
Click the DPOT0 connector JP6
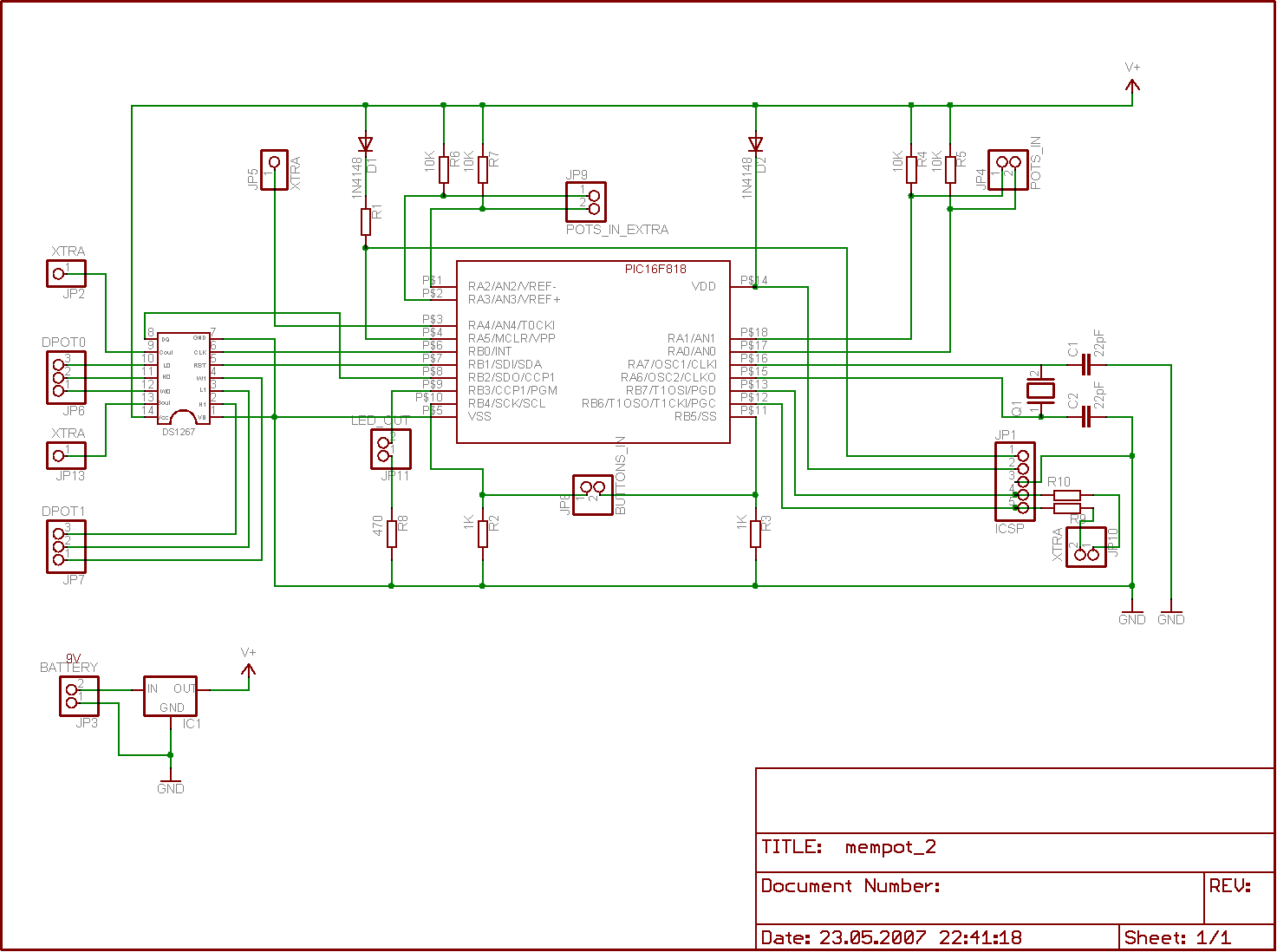click(x=67, y=376)
